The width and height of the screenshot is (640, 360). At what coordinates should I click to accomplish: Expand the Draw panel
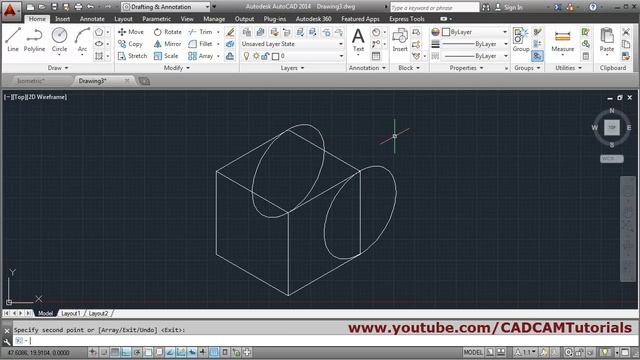pyautogui.click(x=58, y=68)
